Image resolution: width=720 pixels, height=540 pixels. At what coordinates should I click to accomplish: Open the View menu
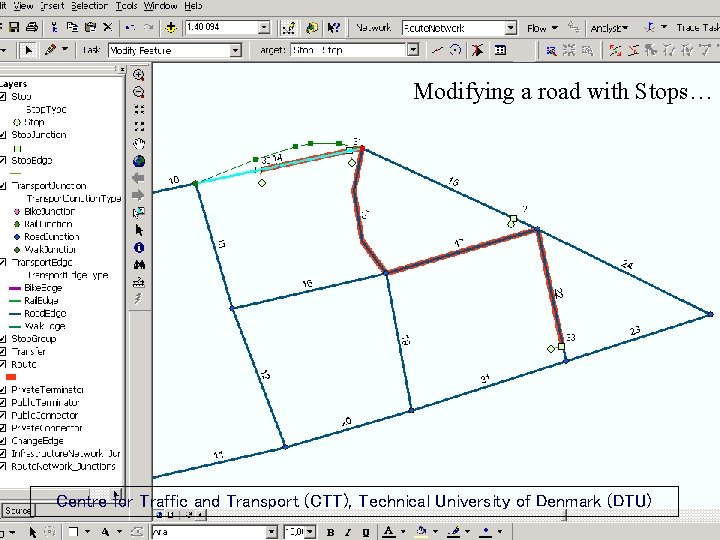[23, 6]
